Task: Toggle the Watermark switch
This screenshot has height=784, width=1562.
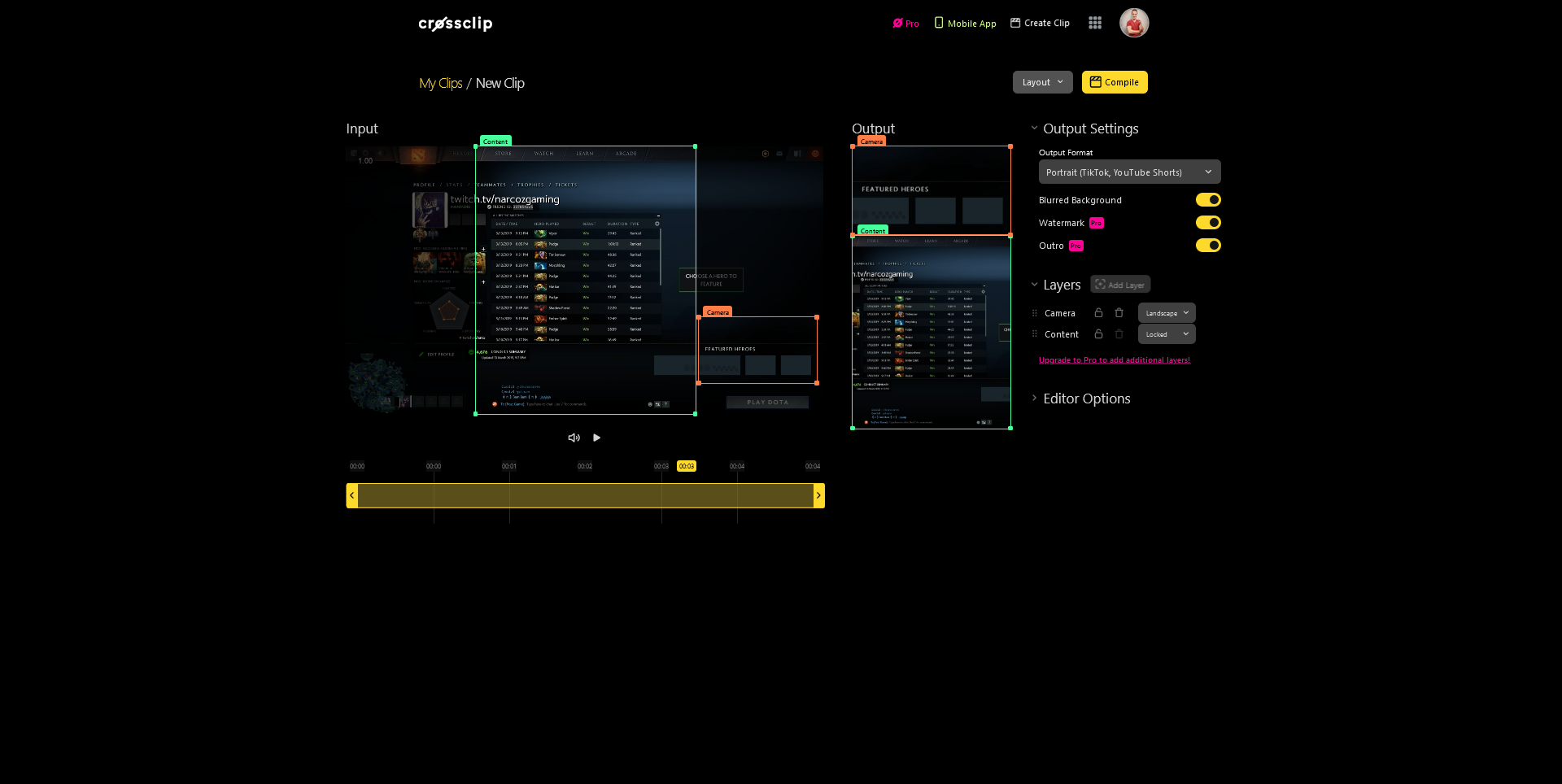Action: pyautogui.click(x=1208, y=223)
